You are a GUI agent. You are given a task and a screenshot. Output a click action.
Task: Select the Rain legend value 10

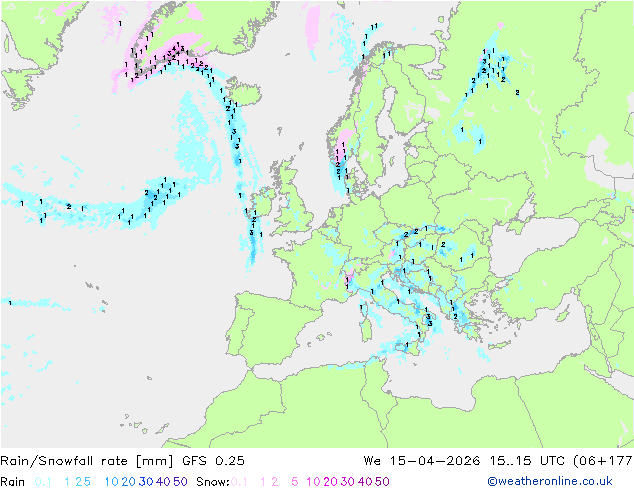[112, 482]
